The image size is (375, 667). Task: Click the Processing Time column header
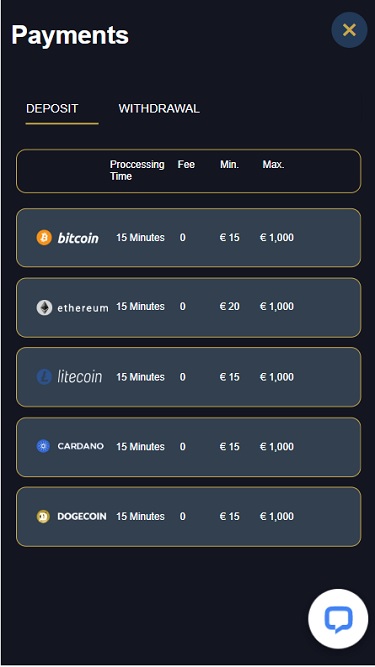point(137,170)
